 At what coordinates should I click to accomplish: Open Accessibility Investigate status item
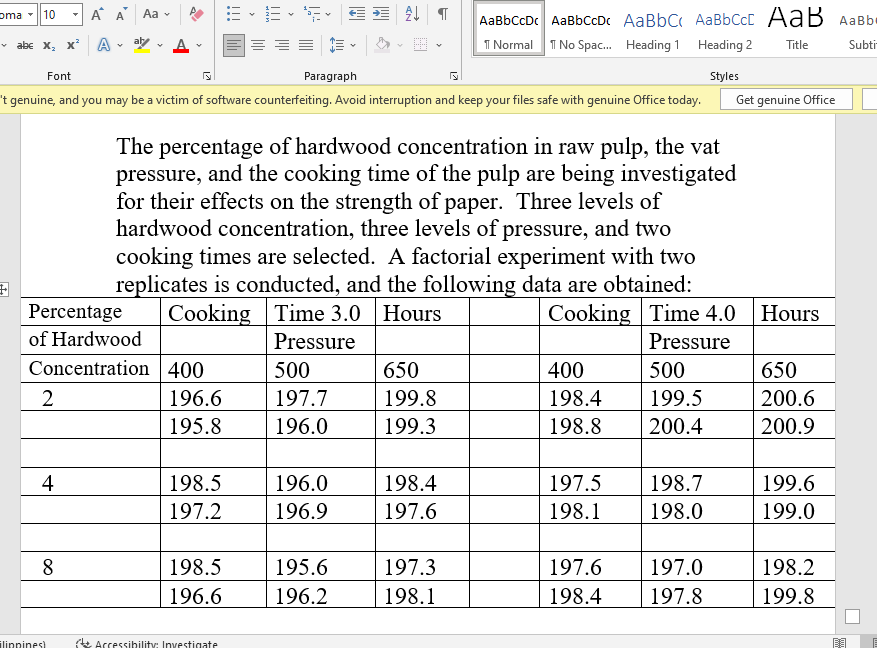tap(147, 644)
